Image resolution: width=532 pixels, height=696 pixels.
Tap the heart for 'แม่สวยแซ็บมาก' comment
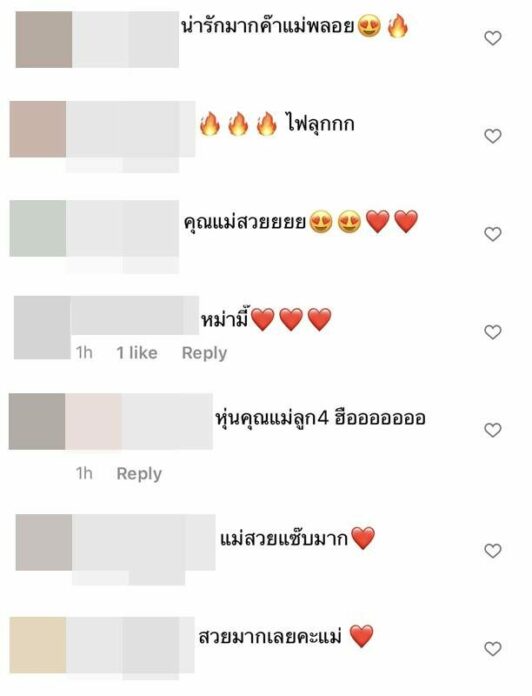[493, 551]
